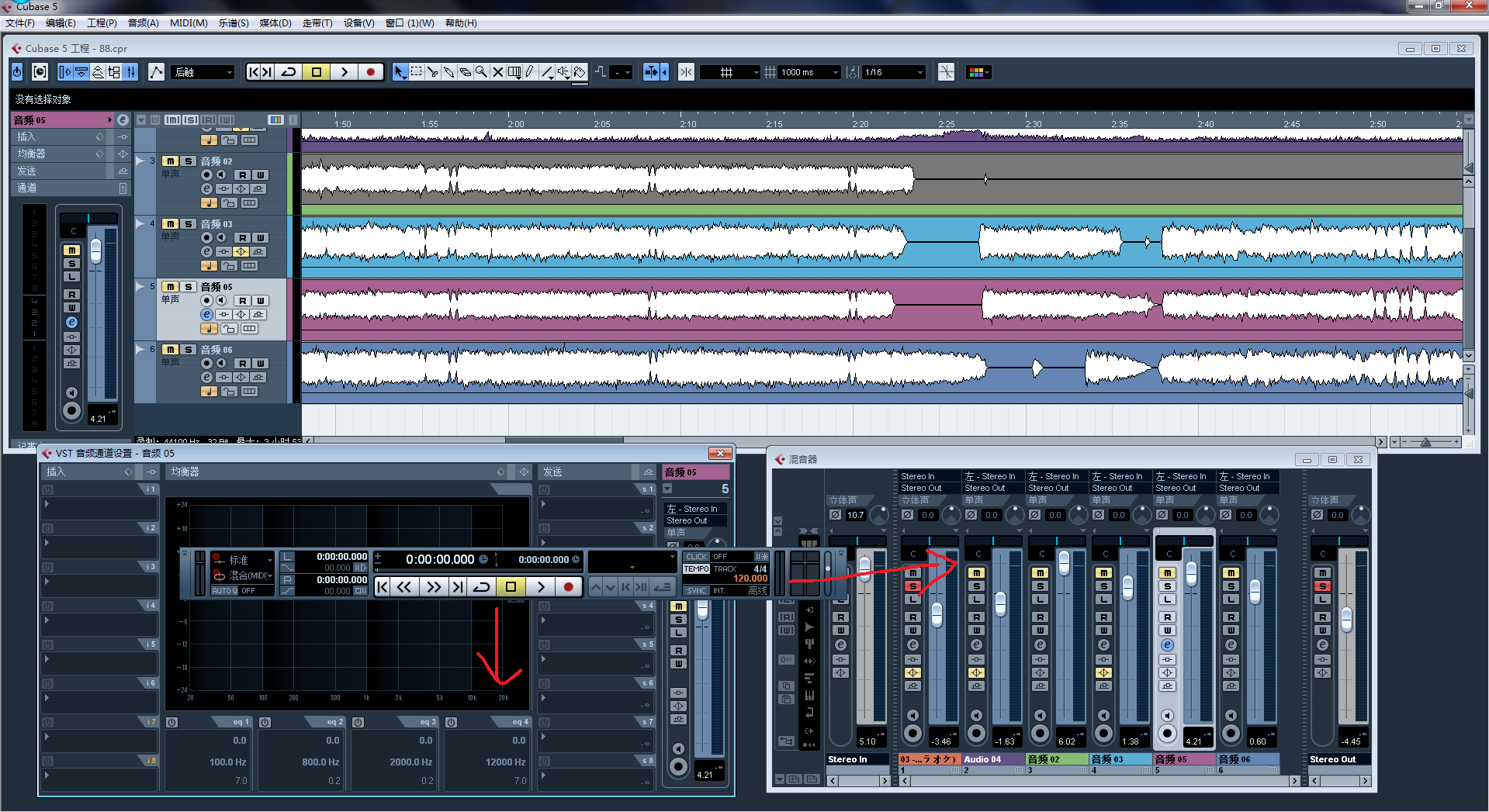Image resolution: width=1489 pixels, height=812 pixels.
Task: Toggle CLICK metronome on transport panel
Action: pyautogui.click(x=697, y=557)
